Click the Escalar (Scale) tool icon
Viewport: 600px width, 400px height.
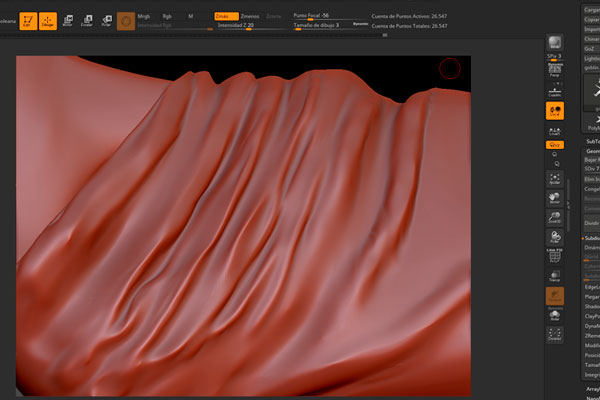pyautogui.click(x=86, y=19)
